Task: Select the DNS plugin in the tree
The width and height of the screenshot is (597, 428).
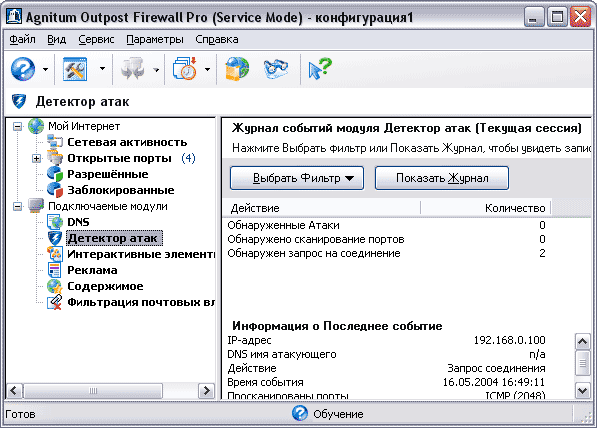Action: [78, 222]
